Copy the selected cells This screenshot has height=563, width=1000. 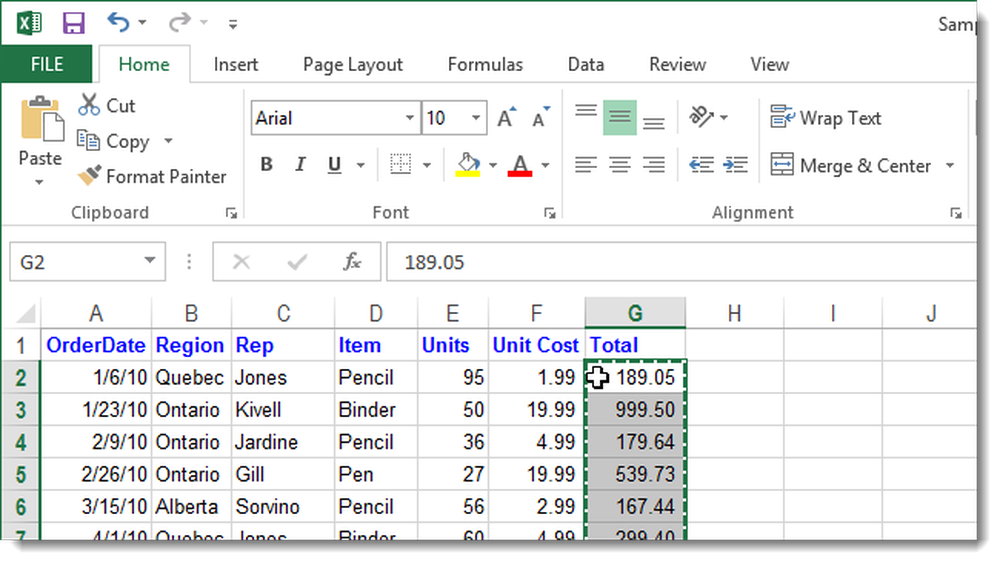114,141
